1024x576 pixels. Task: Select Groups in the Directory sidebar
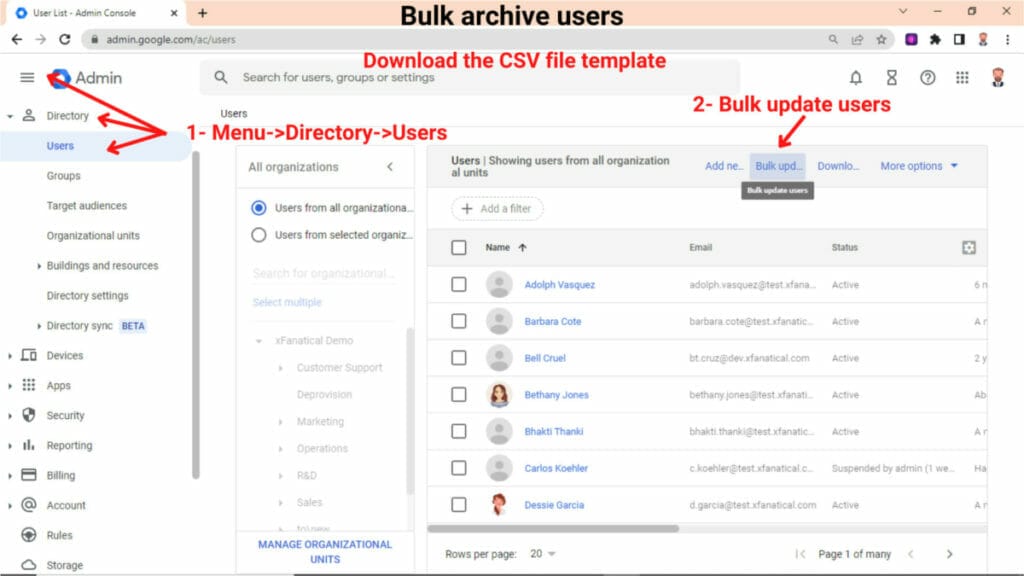pos(63,175)
